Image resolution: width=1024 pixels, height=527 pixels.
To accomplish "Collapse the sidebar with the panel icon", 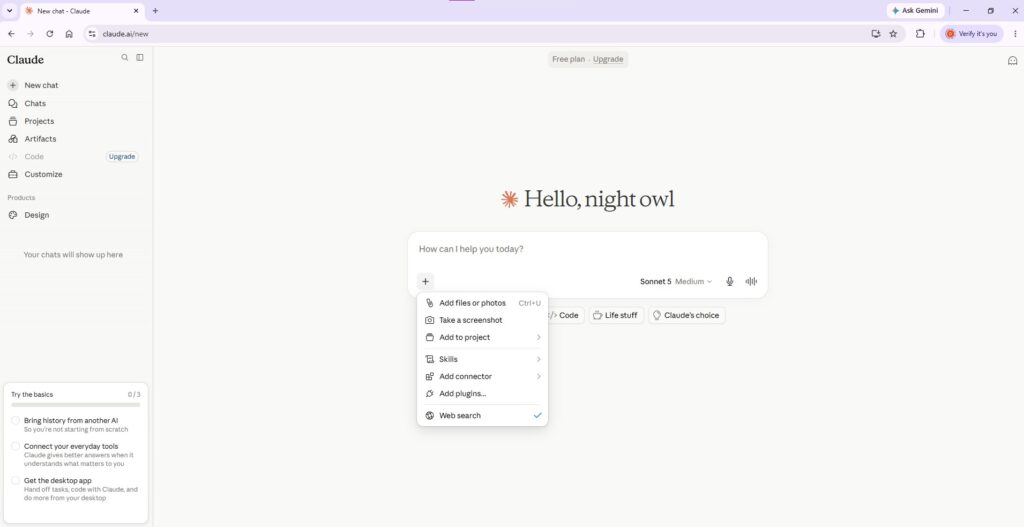I will pyautogui.click(x=140, y=57).
